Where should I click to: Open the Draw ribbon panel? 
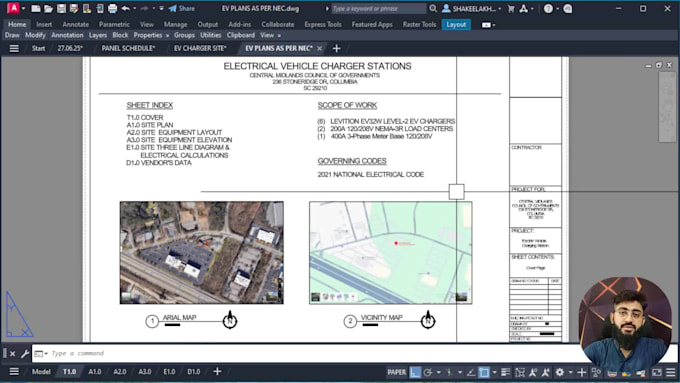12,35
